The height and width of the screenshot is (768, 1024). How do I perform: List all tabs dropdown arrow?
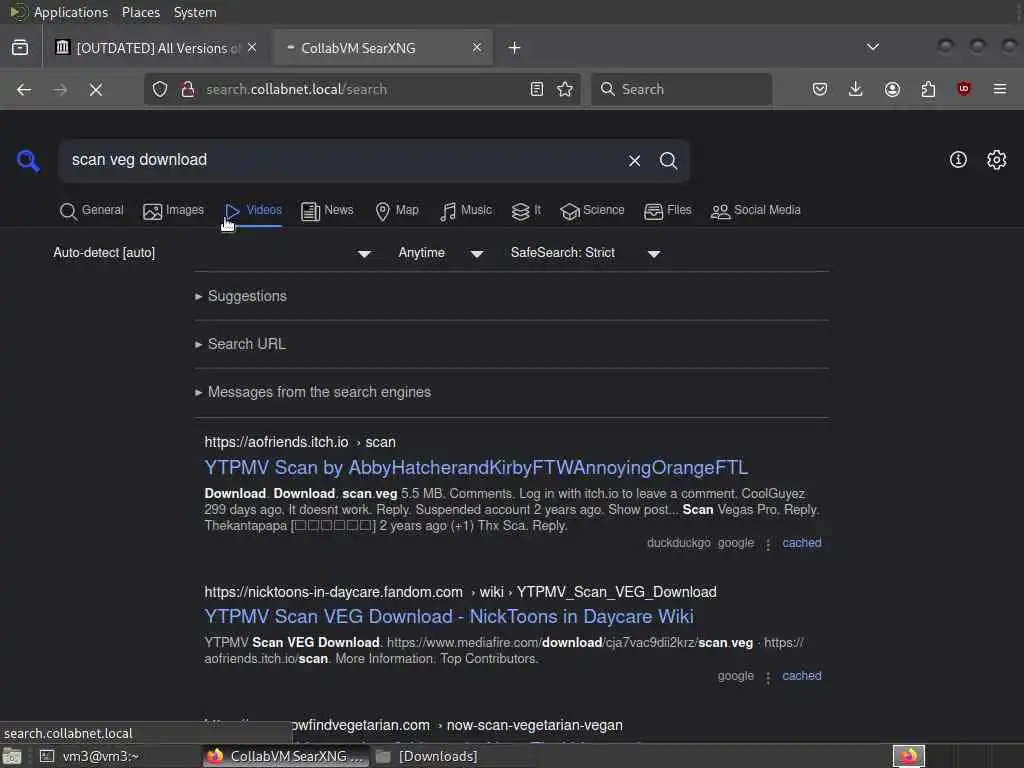(872, 47)
